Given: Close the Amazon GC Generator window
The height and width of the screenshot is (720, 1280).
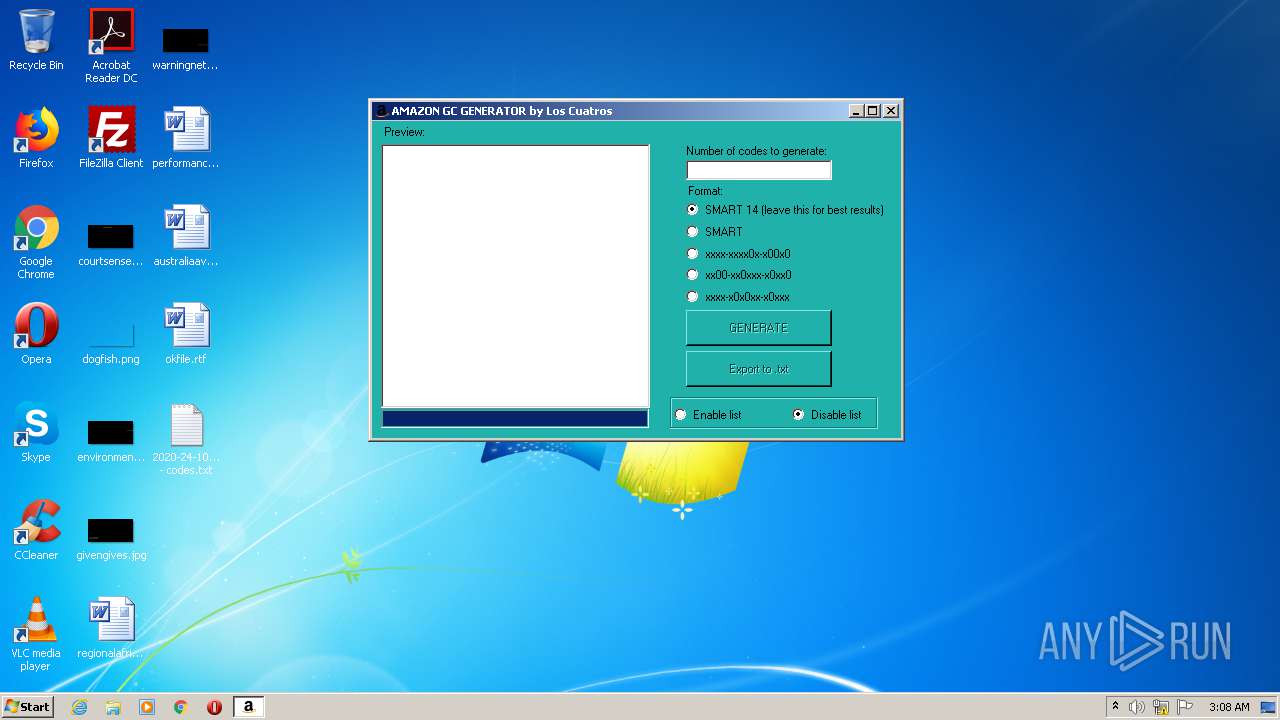Looking at the screenshot, I should coord(891,111).
